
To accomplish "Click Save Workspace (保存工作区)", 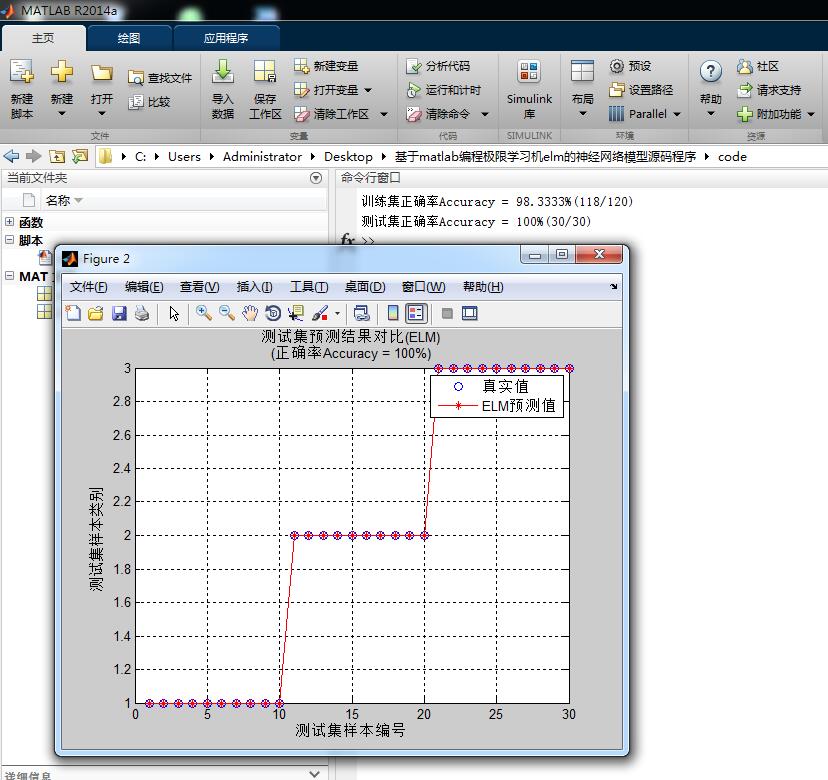I will coord(265,89).
